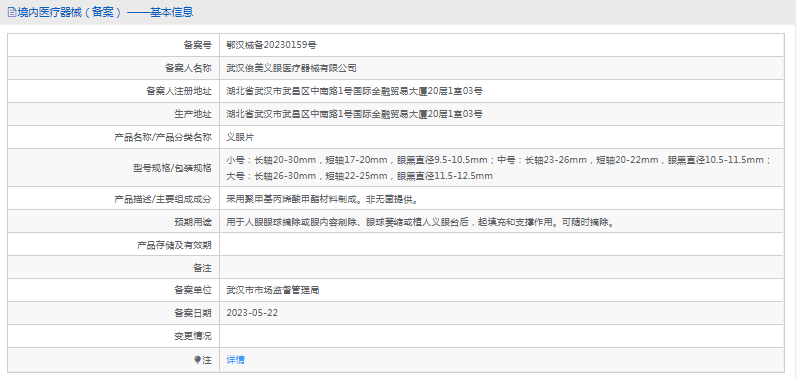Click the heading 境内医疗器械（备案）——基本信息

[105, 13]
